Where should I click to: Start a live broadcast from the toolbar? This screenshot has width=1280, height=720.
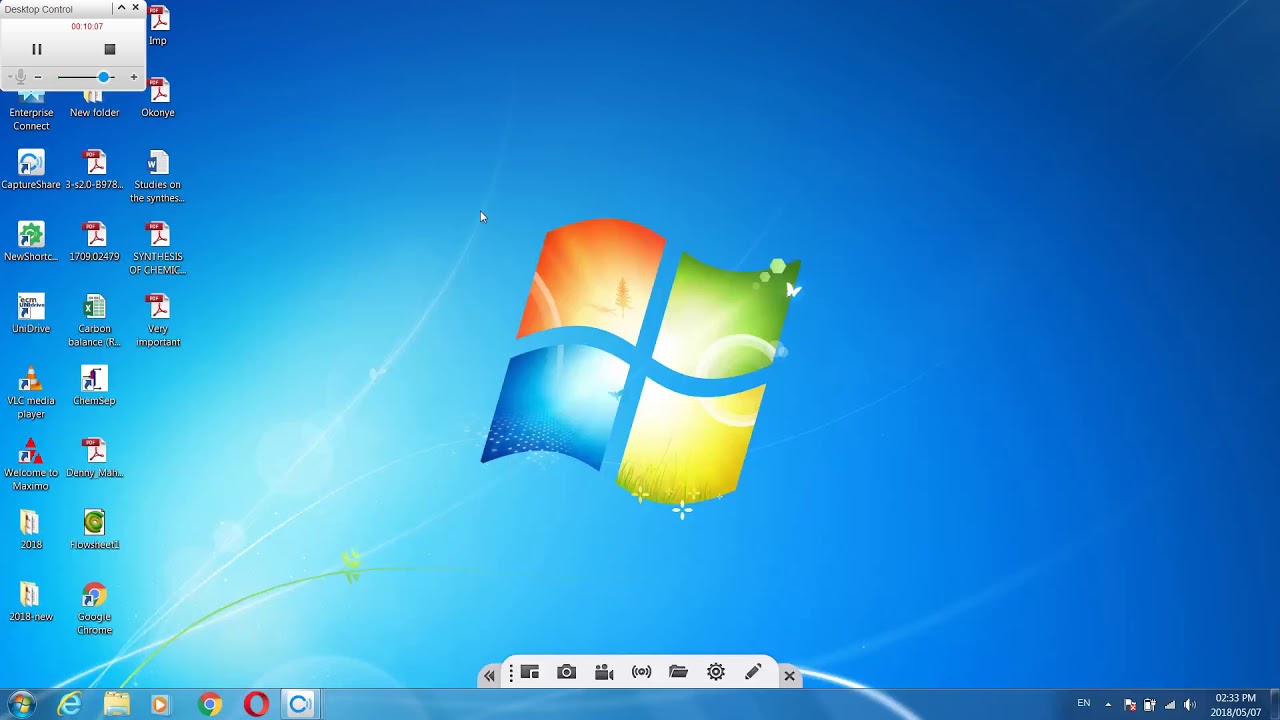coord(642,673)
